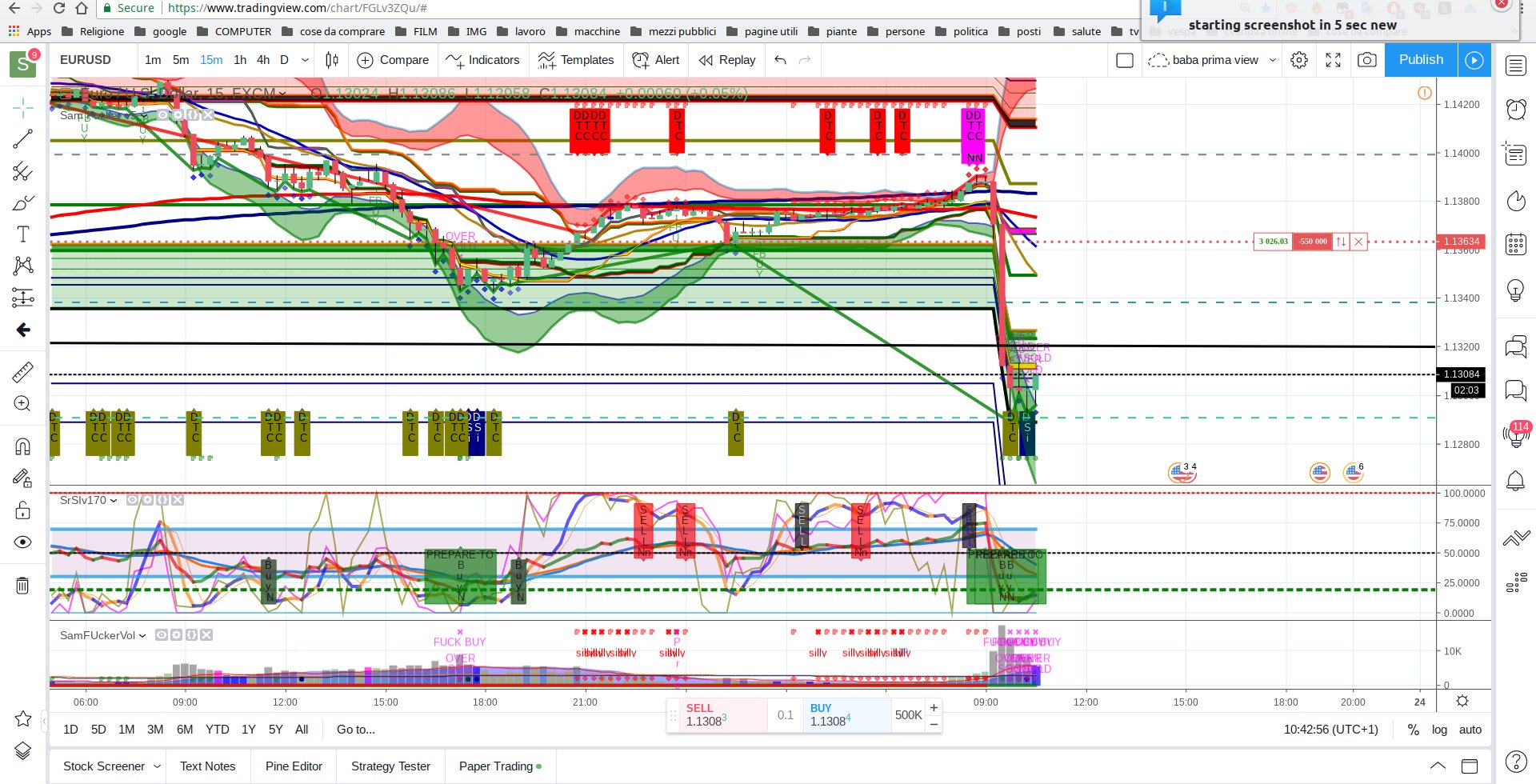Remove all drawings with trash icon
Image resolution: width=1536 pixels, height=784 pixels.
click(x=23, y=586)
